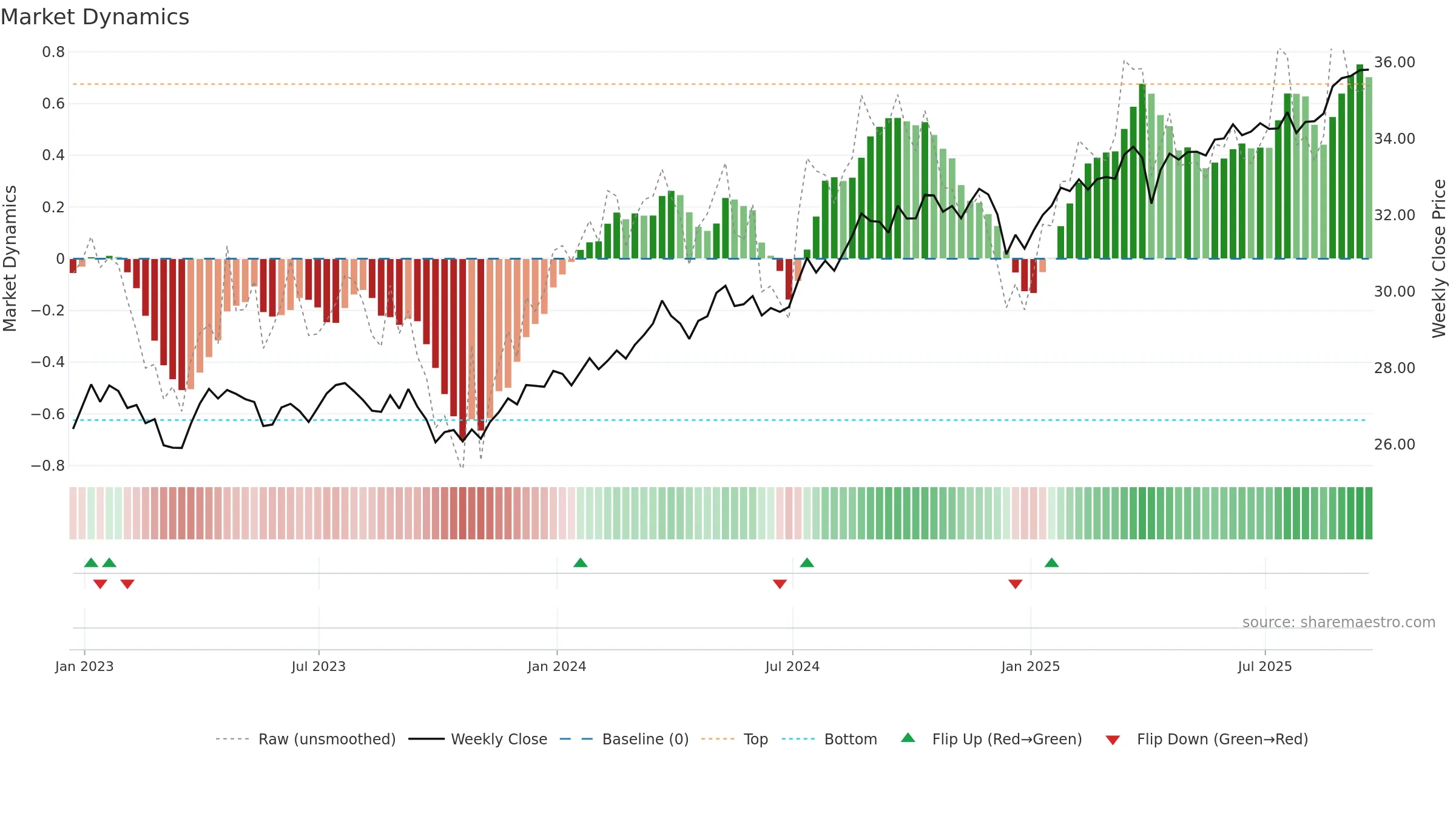Click the Jan 2025 x-axis label
Screen dimensions: 1456x819
1031,666
